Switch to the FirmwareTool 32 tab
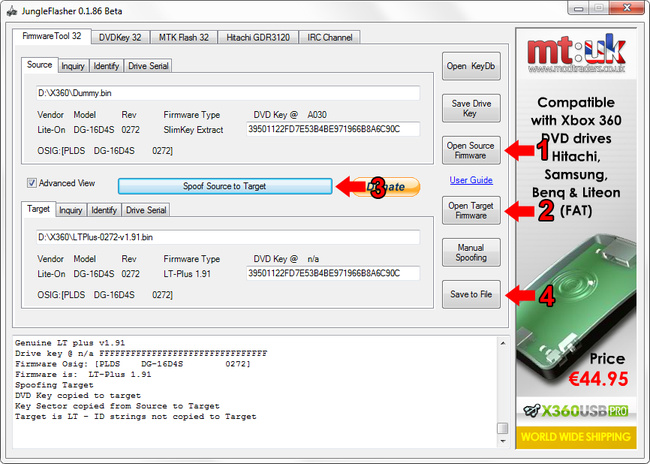 52,36
